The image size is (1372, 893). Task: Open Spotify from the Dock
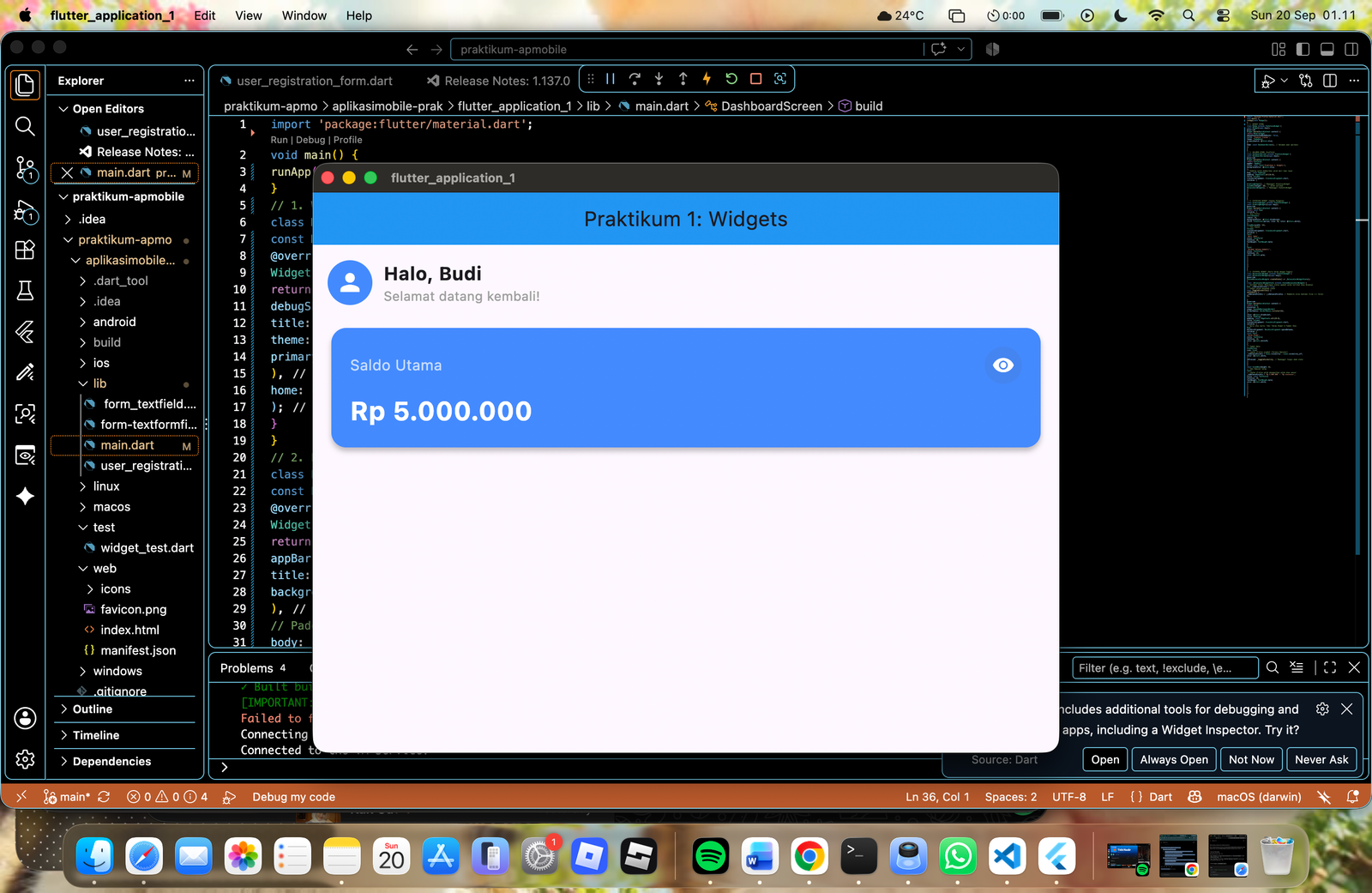coord(710,856)
